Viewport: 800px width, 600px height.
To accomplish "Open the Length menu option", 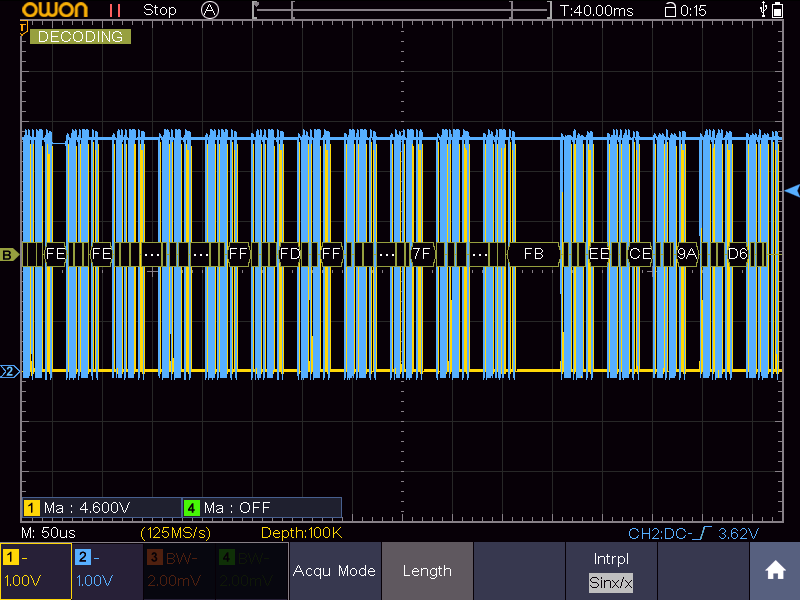I will (427, 570).
